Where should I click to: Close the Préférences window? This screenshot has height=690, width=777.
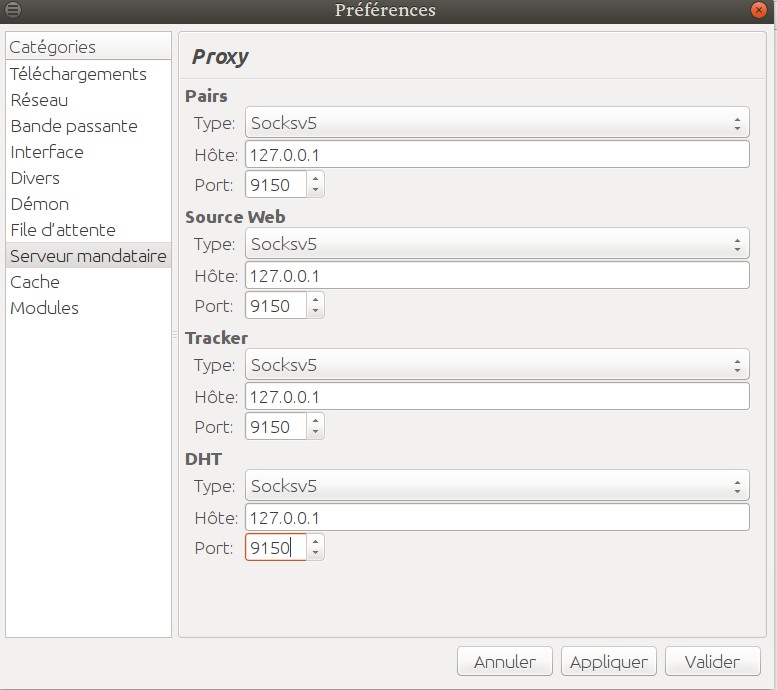(x=759, y=10)
